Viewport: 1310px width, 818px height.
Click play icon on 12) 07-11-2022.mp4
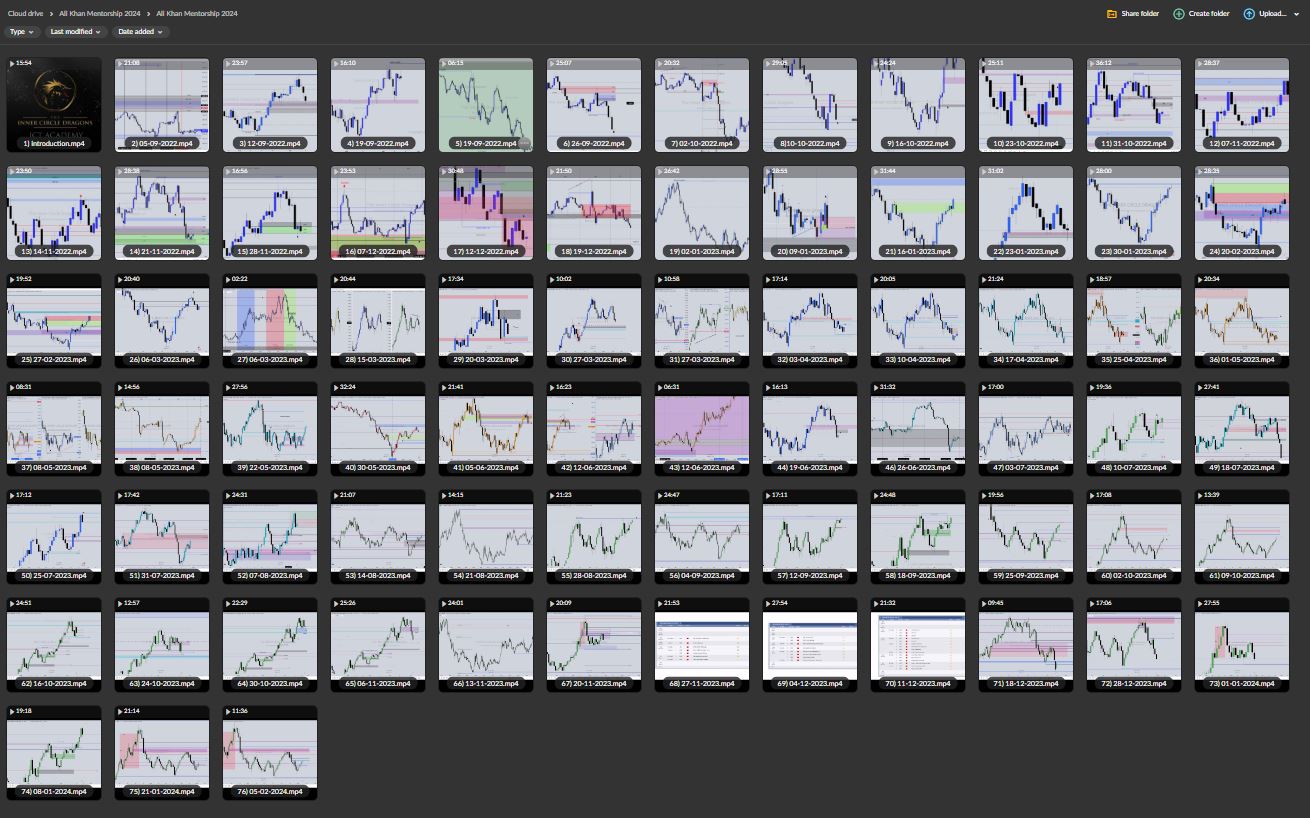click(1200, 63)
